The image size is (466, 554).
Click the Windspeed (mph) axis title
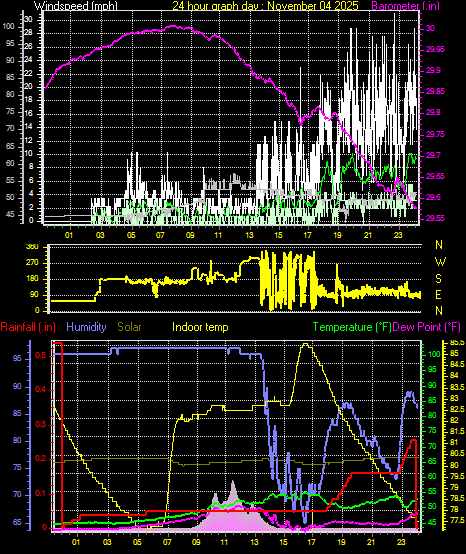[75, 5]
